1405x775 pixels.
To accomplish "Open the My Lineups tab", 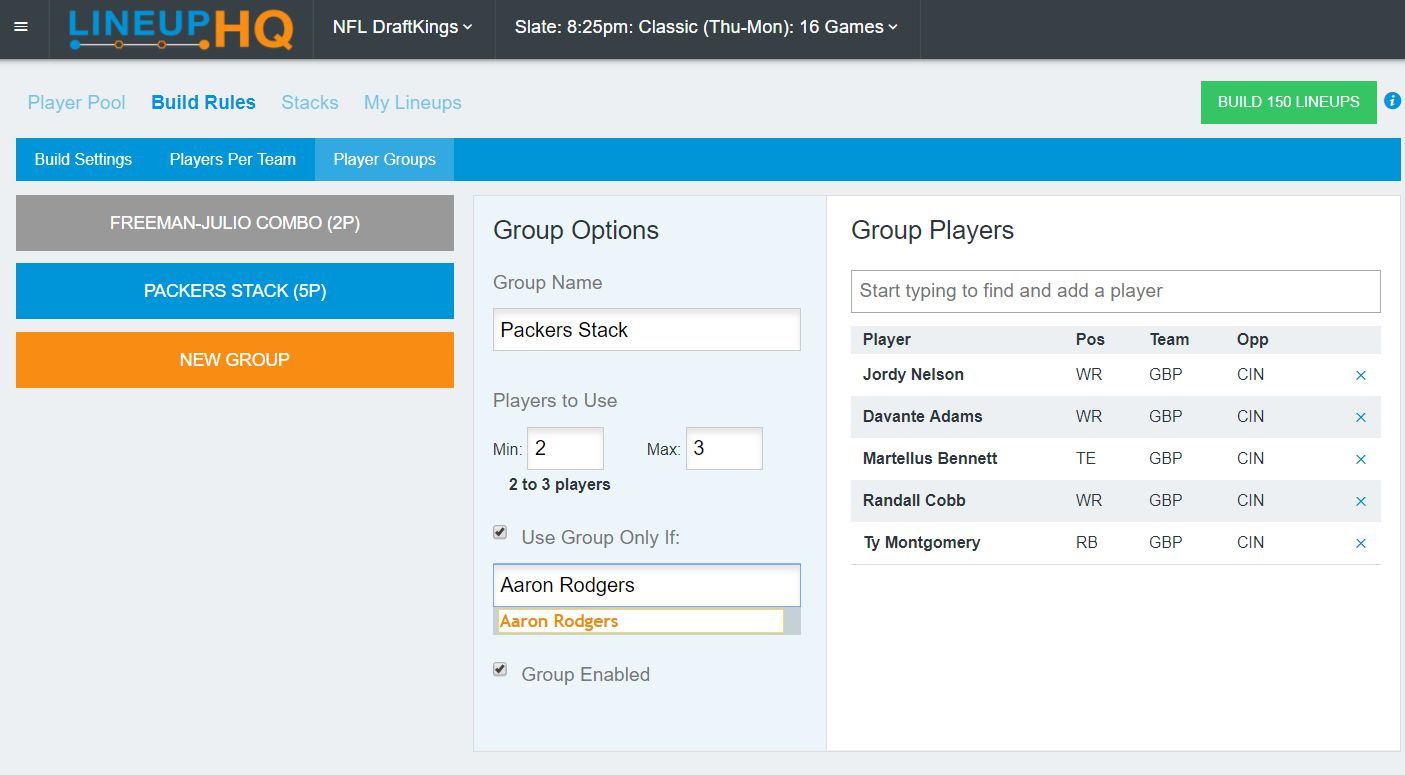I will [x=413, y=102].
